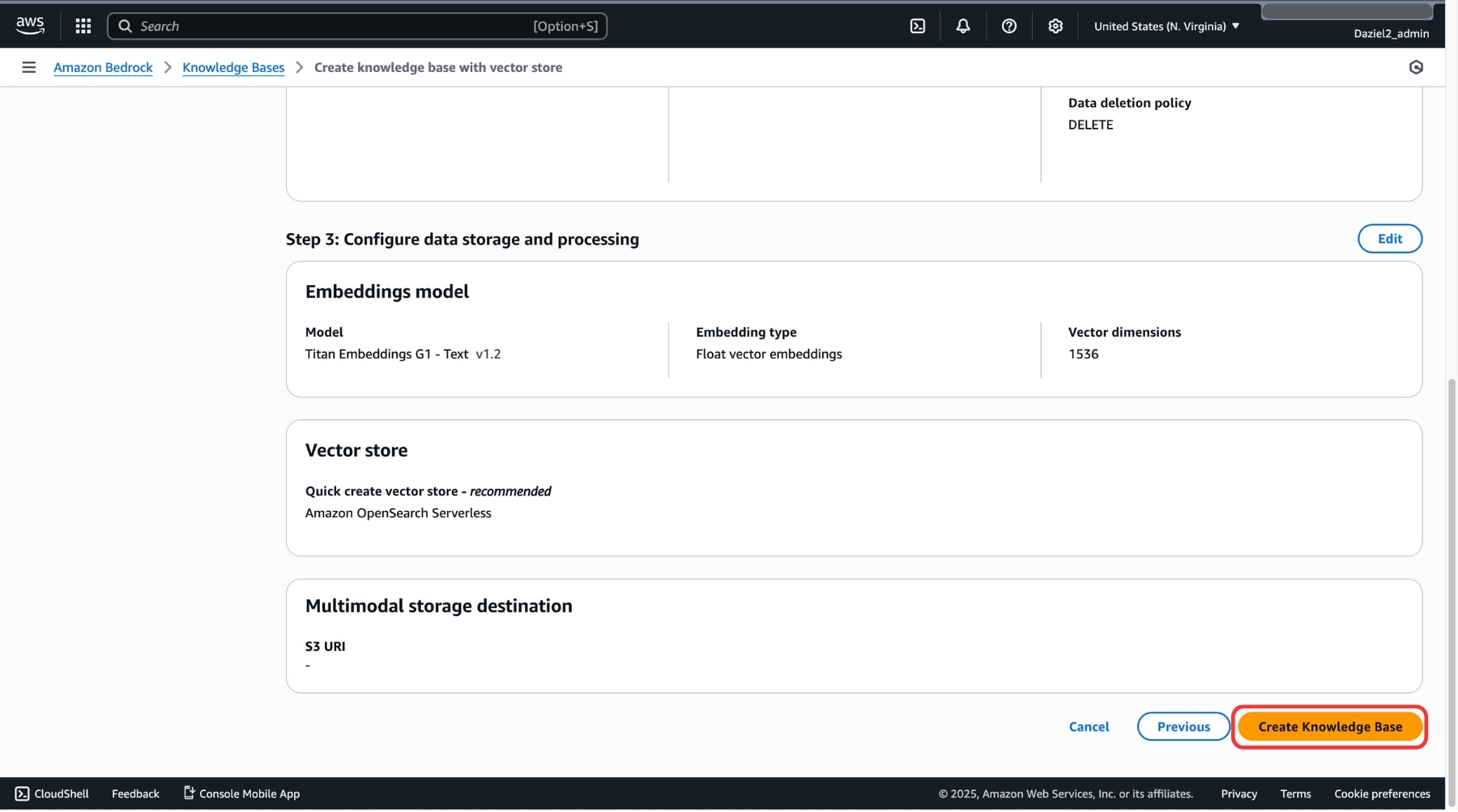Open the settings gear in top bar
This screenshot has height=812, width=1458.
(1055, 26)
